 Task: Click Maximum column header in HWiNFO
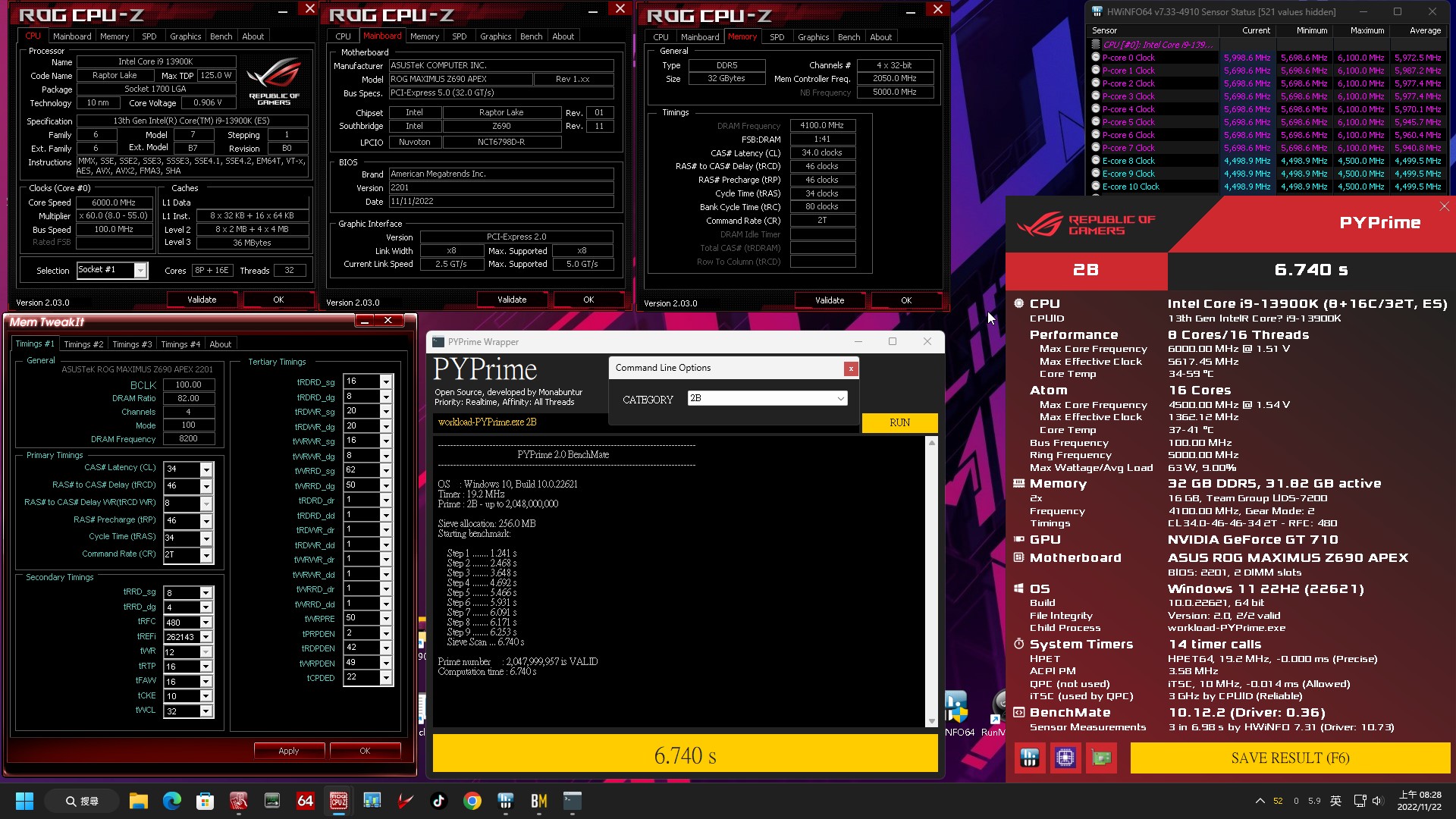(x=1367, y=31)
